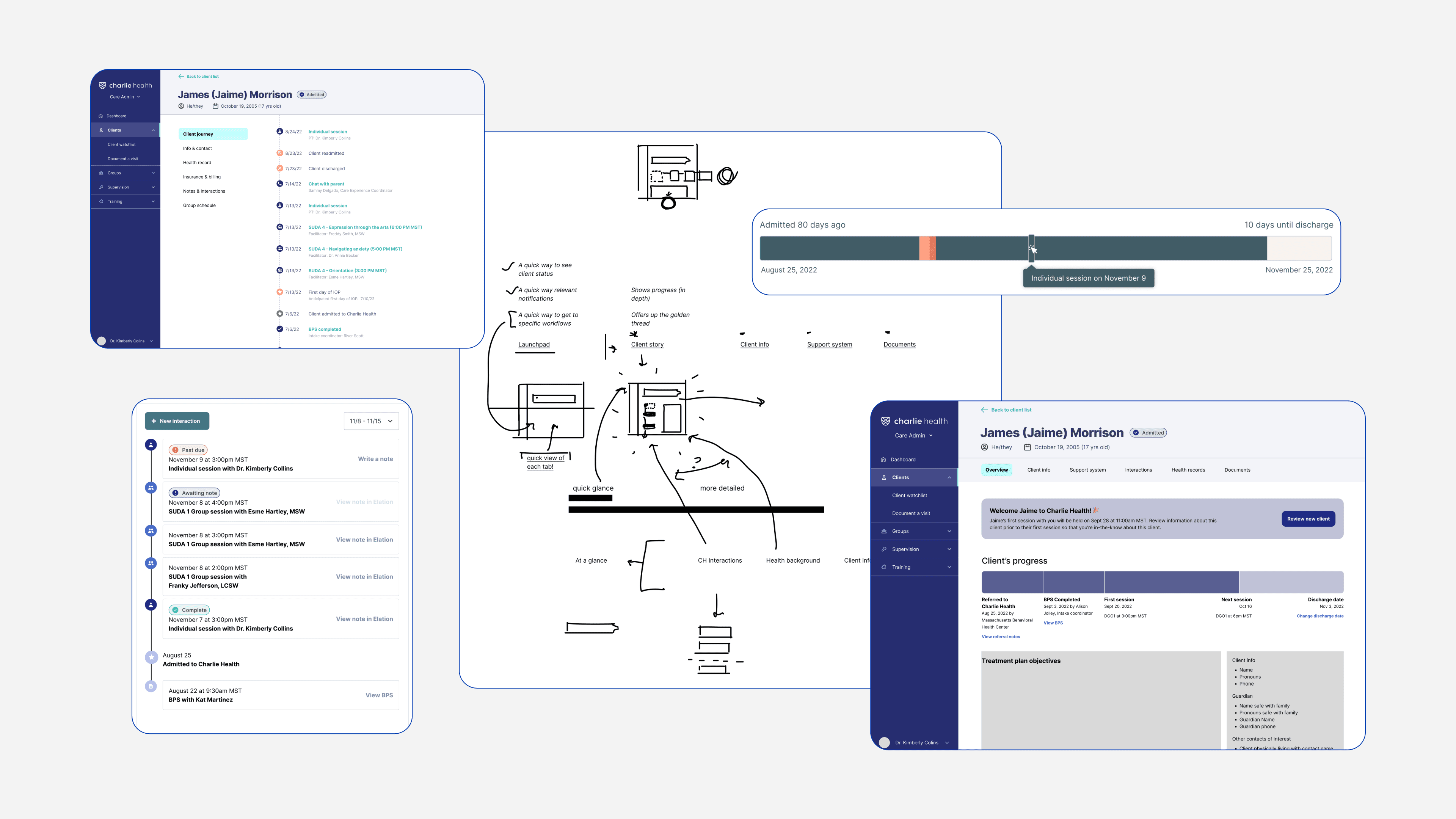Click the star icon for Admitted to Charlie Health
The height and width of the screenshot is (819, 1456).
[x=151, y=657]
